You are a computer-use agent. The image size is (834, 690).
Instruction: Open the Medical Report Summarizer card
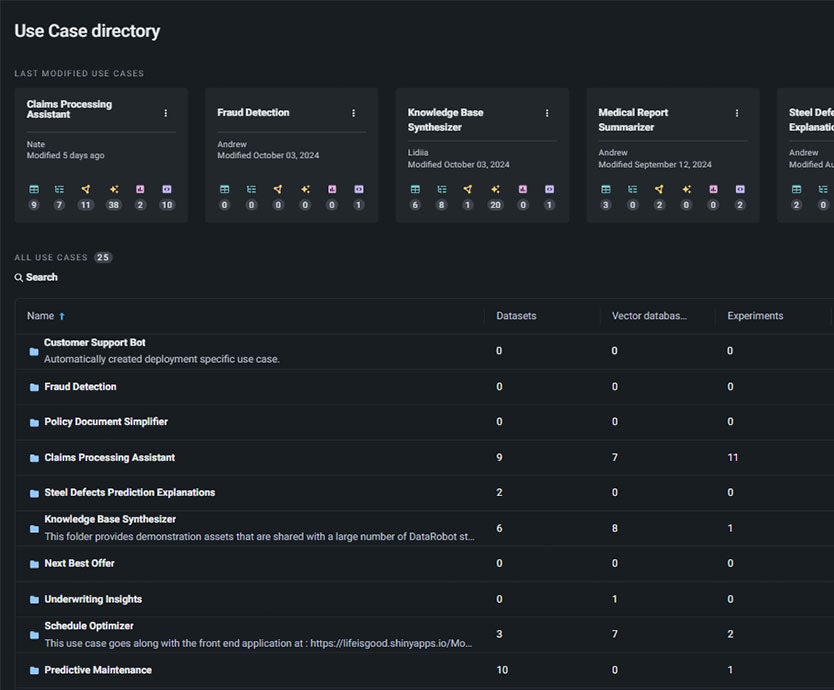click(673, 155)
